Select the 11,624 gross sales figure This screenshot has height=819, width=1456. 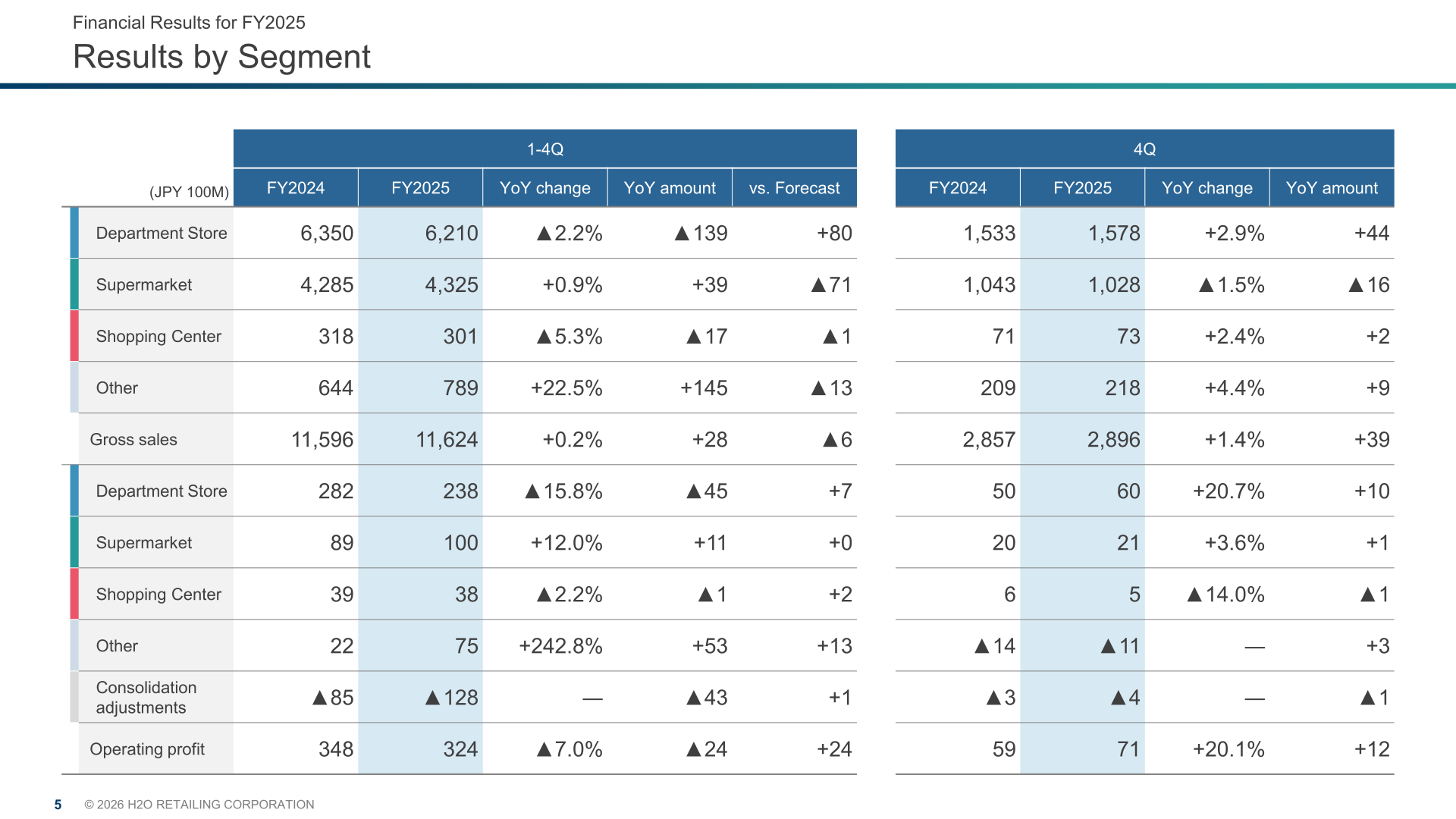click(x=447, y=440)
